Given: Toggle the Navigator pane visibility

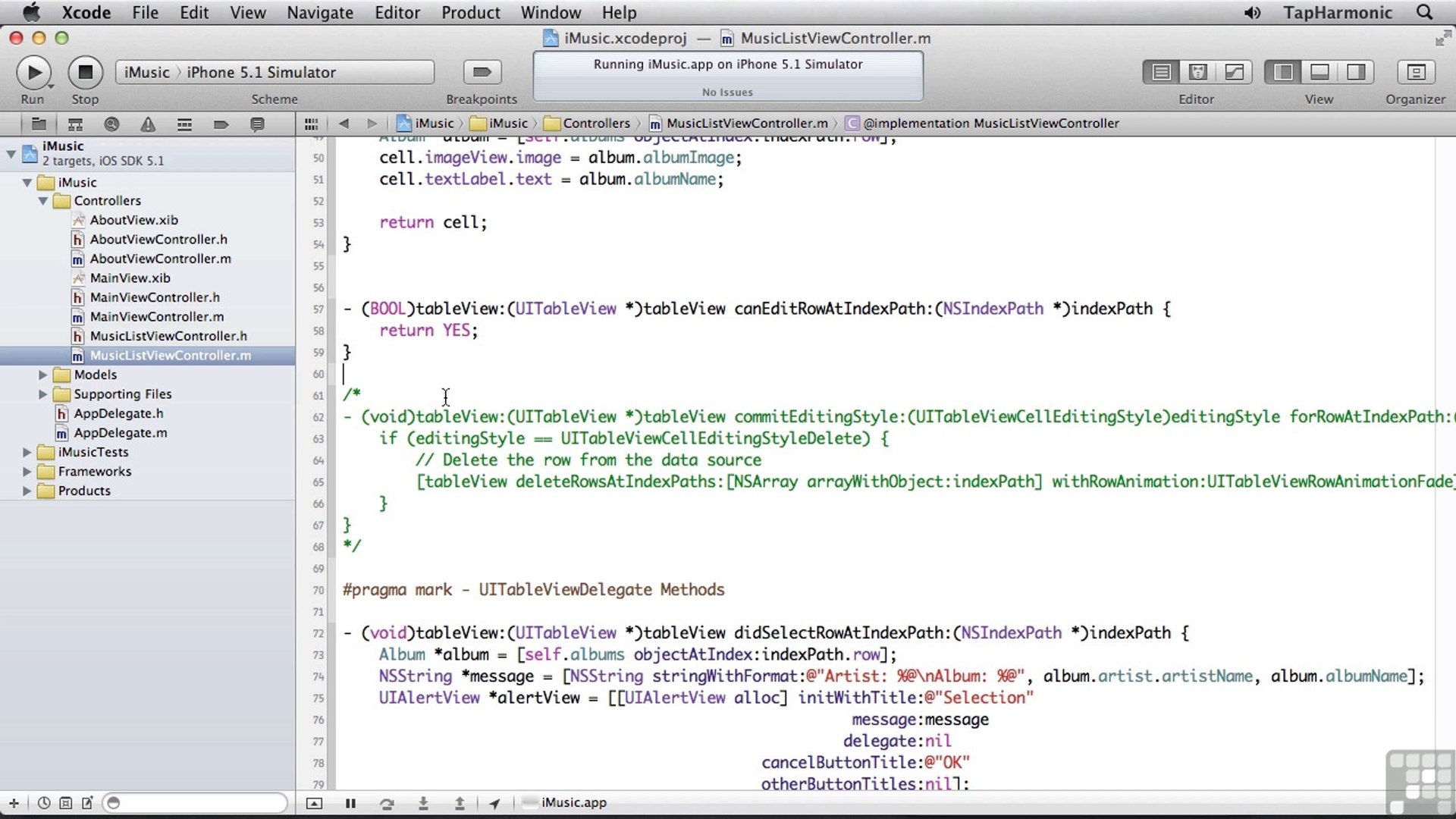Looking at the screenshot, I should (x=1283, y=72).
